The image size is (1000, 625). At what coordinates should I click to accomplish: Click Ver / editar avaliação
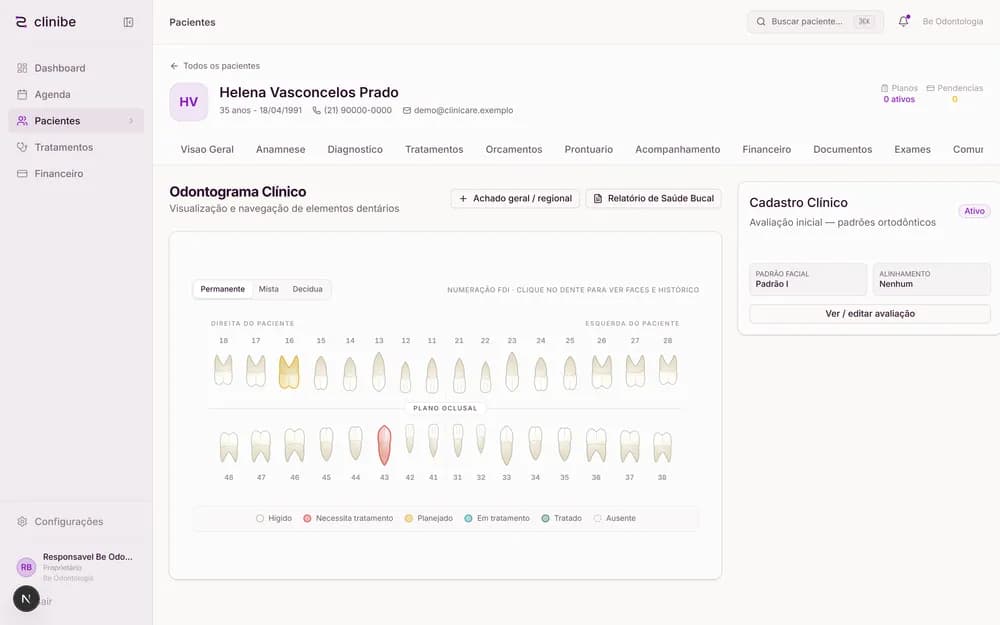(x=870, y=314)
